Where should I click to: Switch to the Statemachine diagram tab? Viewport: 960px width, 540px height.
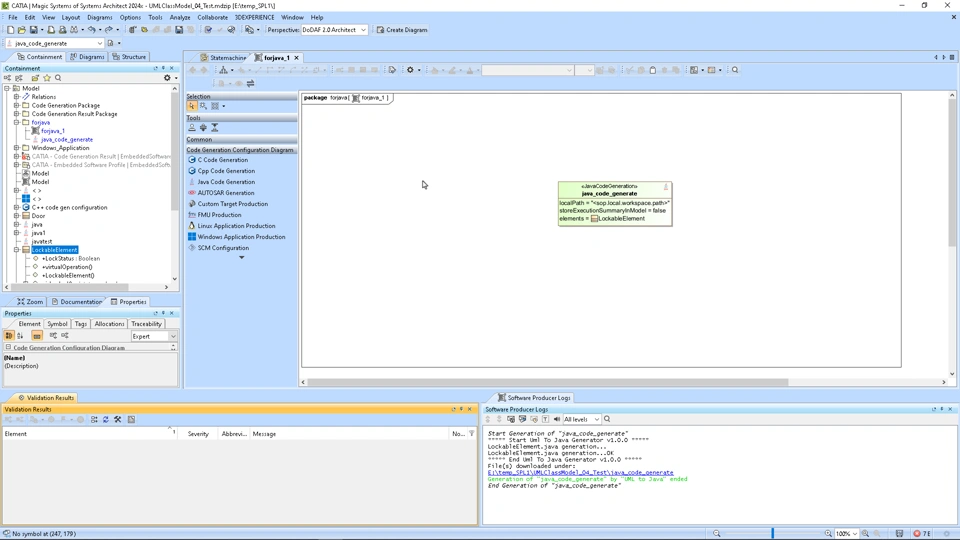(223, 58)
